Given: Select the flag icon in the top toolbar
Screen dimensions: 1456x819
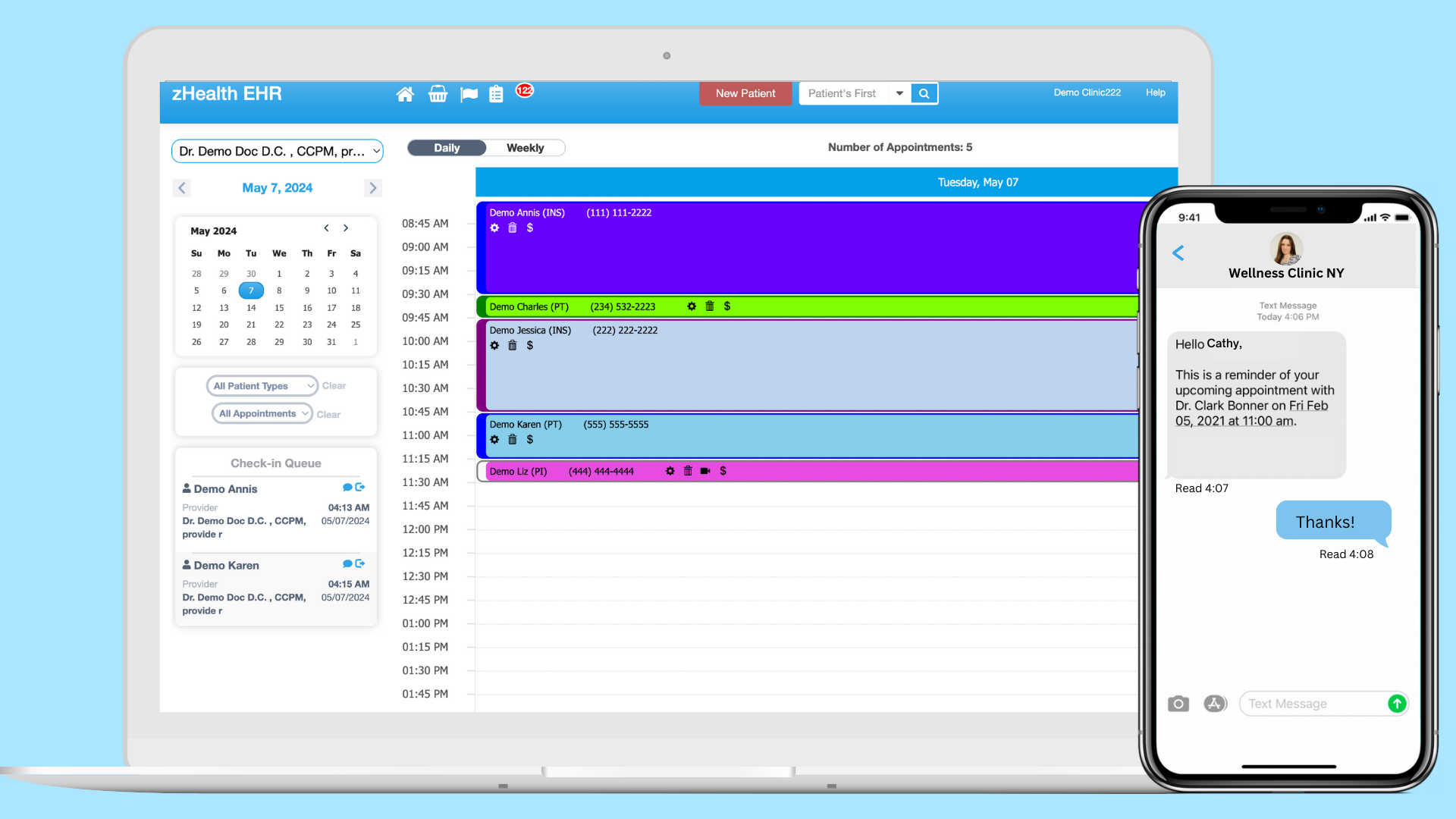Looking at the screenshot, I should click(x=469, y=93).
